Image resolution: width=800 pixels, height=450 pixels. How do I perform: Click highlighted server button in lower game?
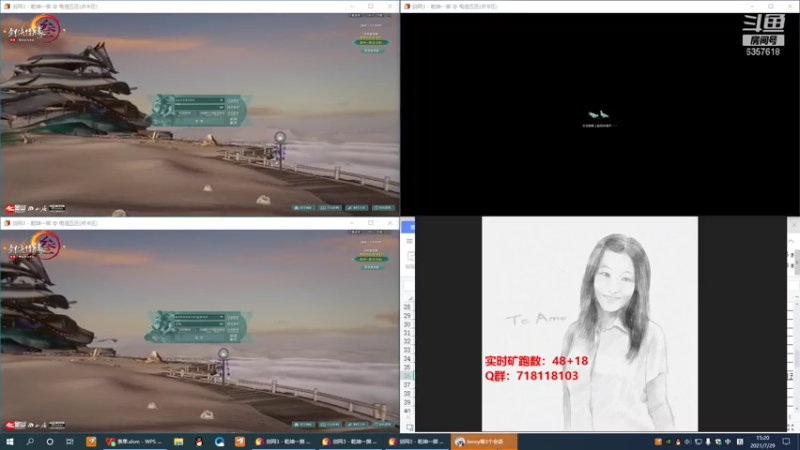click(x=371, y=259)
